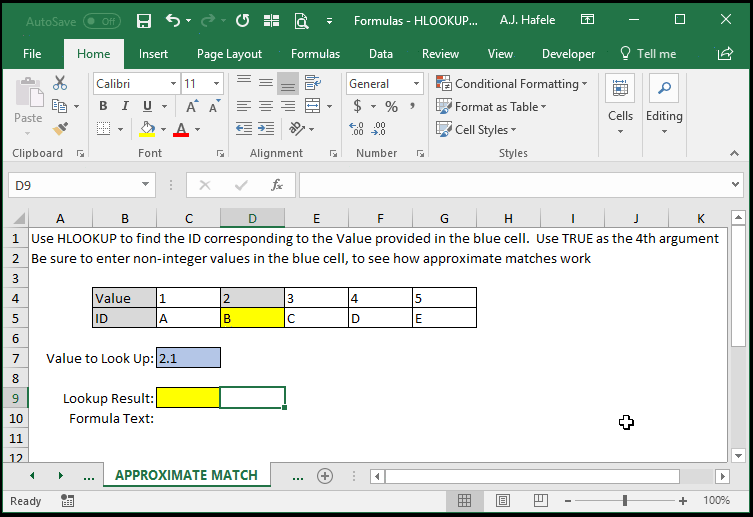Open the Insert Function fx dialog

(277, 185)
